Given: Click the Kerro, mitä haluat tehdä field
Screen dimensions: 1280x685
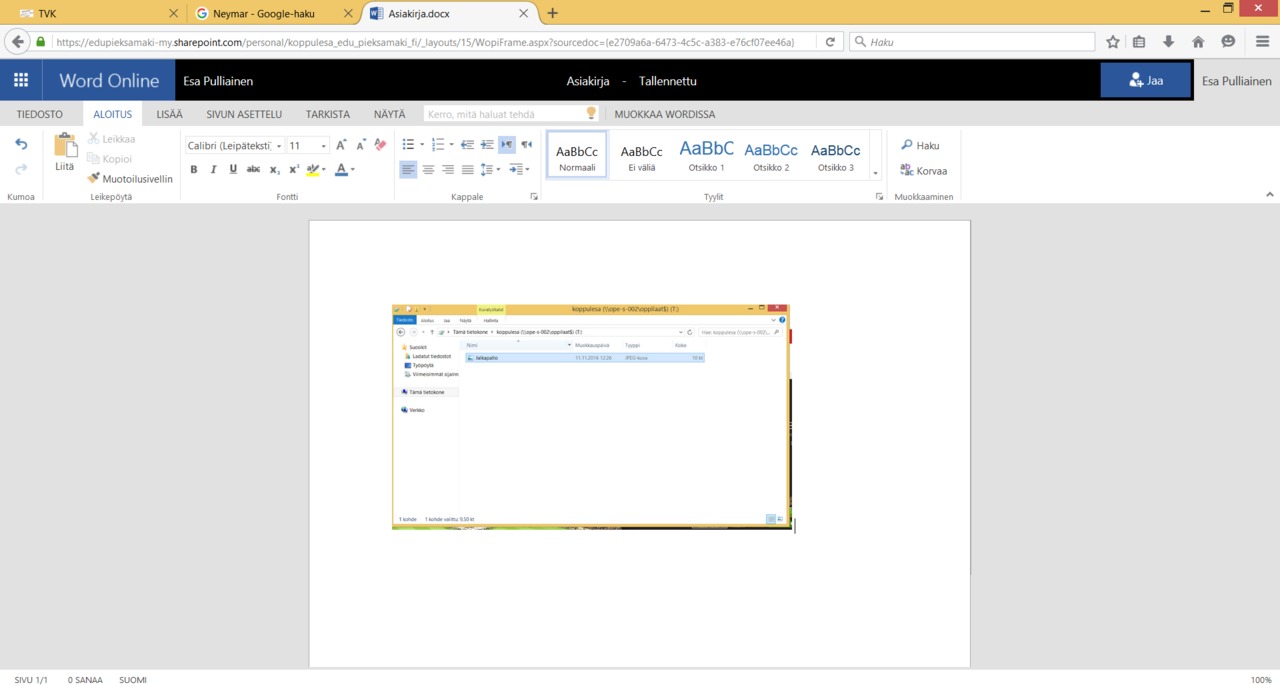Looking at the screenshot, I should coord(503,114).
